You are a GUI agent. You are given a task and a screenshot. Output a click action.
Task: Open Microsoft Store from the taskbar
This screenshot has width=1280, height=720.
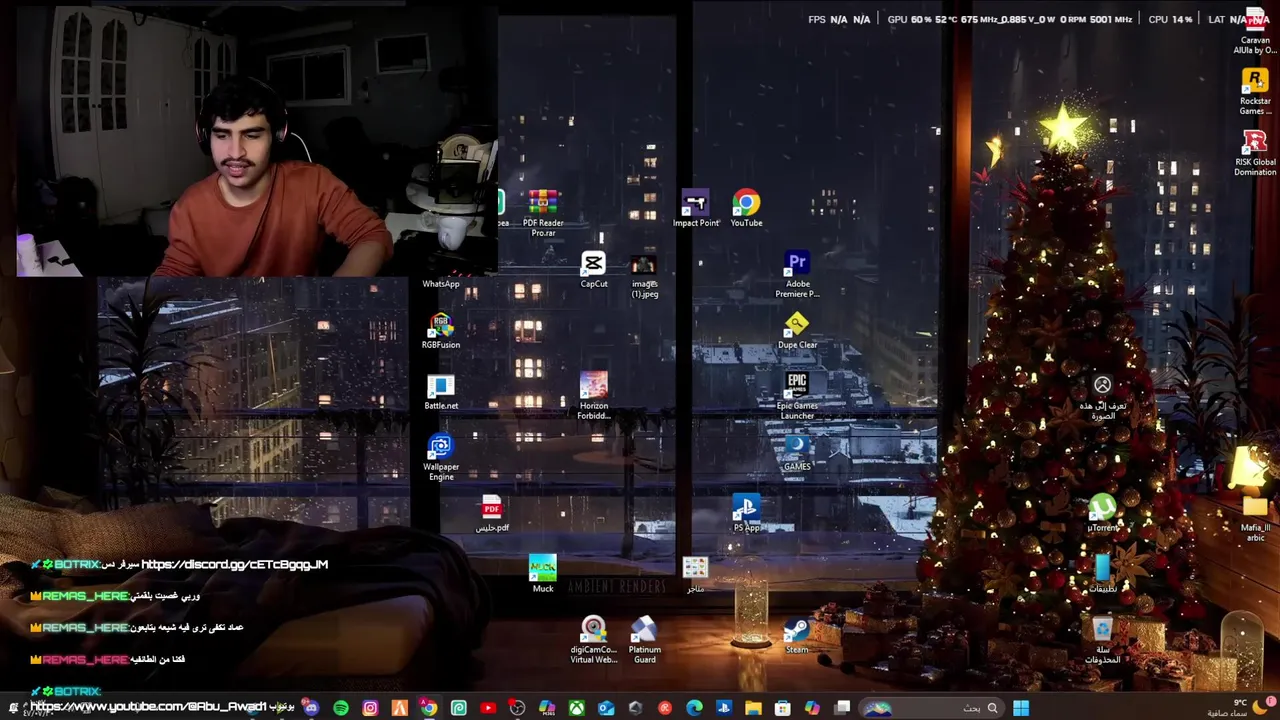[783, 708]
